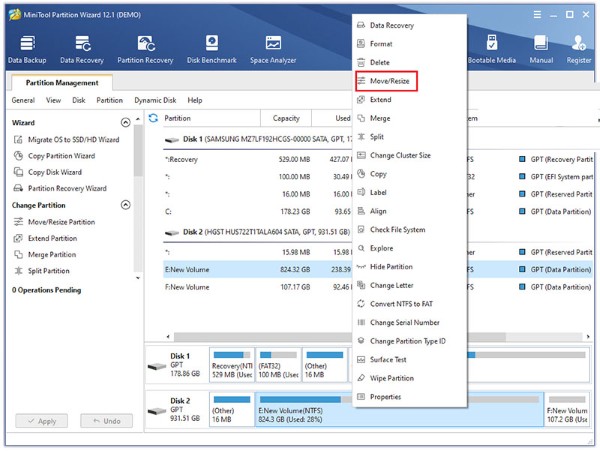
Task: Start the Disk Benchmark tool
Action: pyautogui.click(x=211, y=49)
